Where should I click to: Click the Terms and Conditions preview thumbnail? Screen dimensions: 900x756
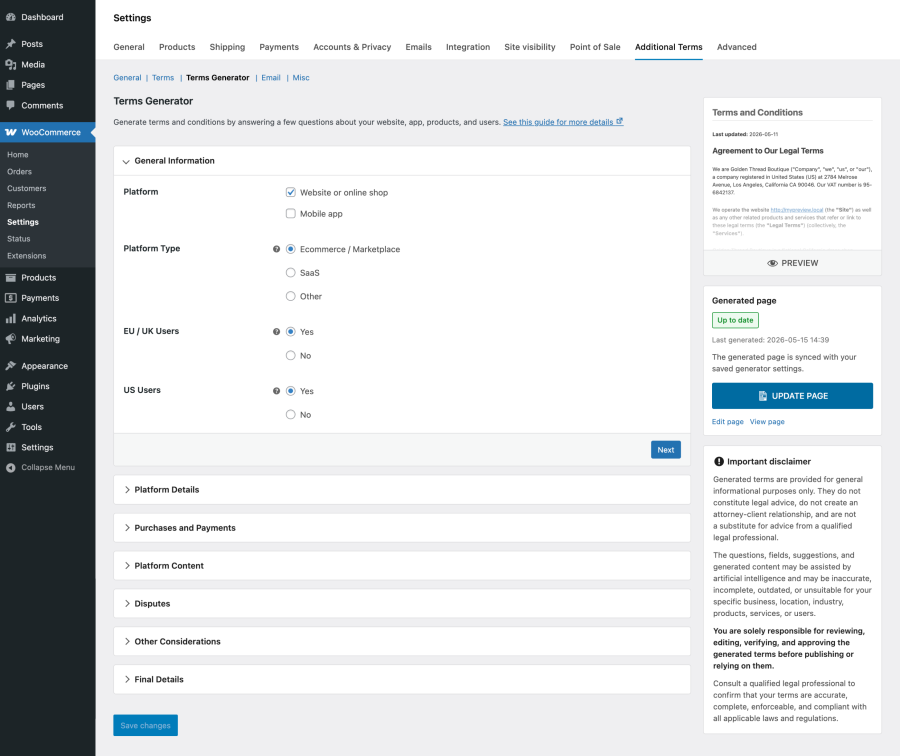coord(792,175)
